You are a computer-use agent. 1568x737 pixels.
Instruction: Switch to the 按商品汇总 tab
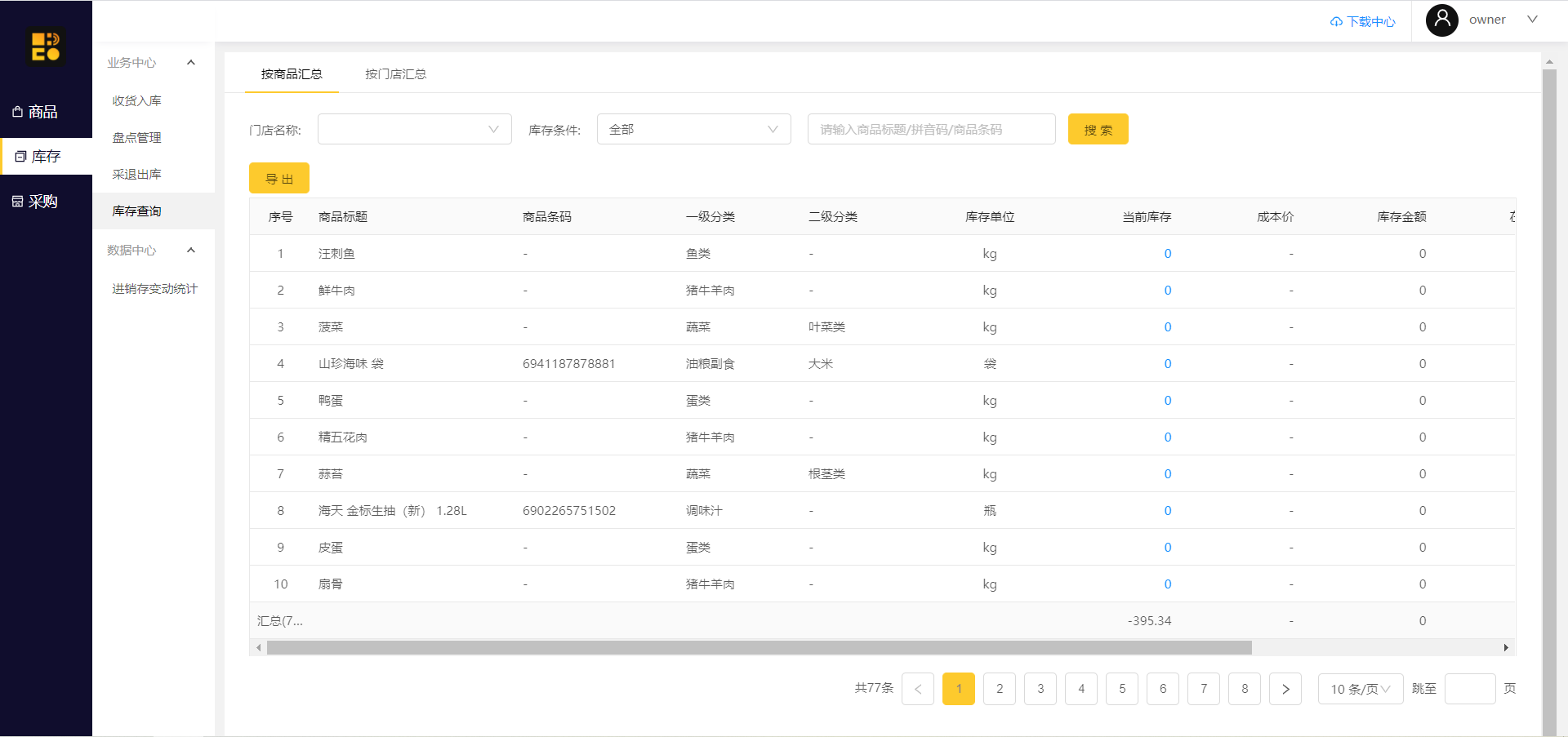(292, 74)
